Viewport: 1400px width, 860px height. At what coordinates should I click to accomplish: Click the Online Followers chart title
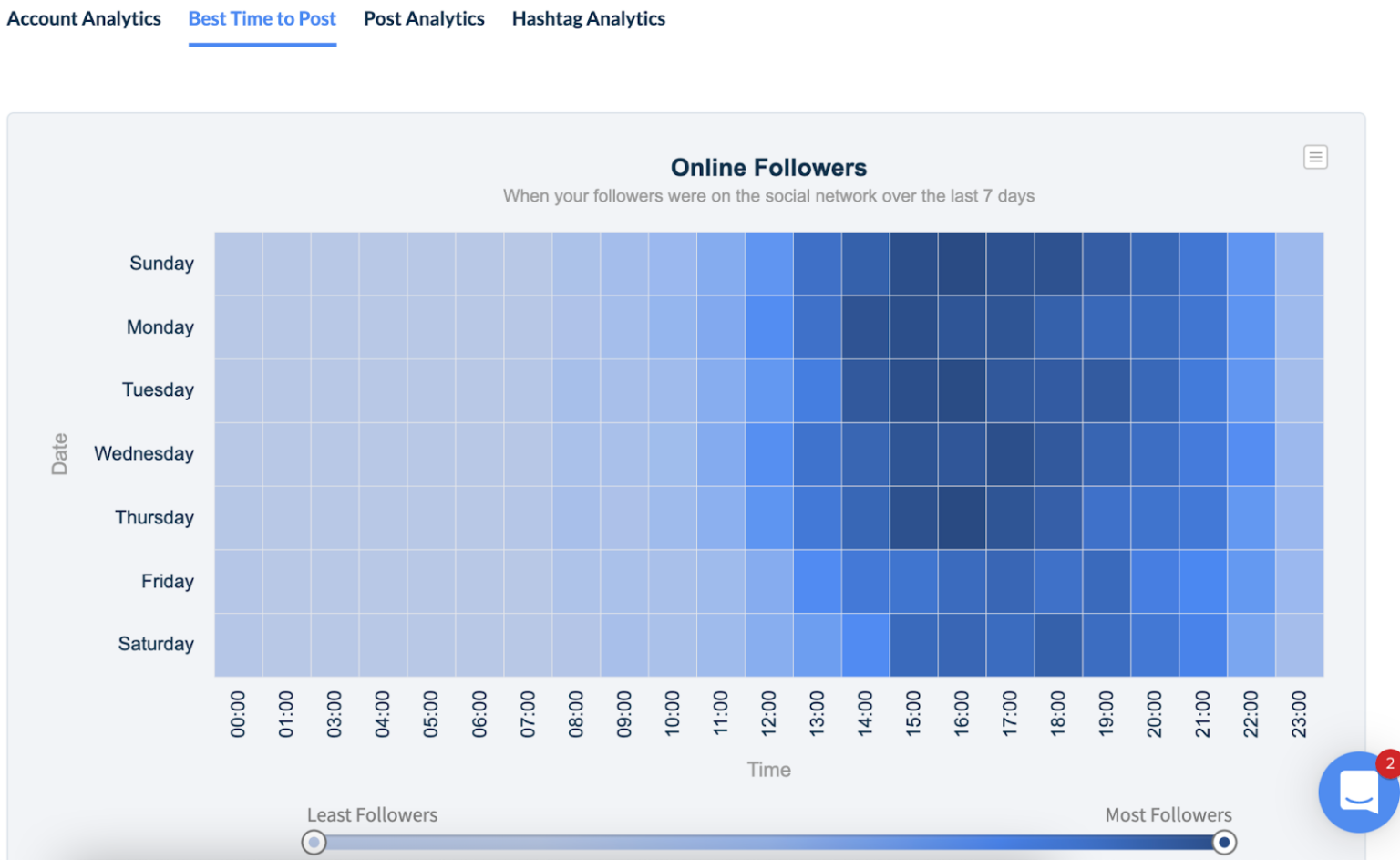click(x=769, y=167)
